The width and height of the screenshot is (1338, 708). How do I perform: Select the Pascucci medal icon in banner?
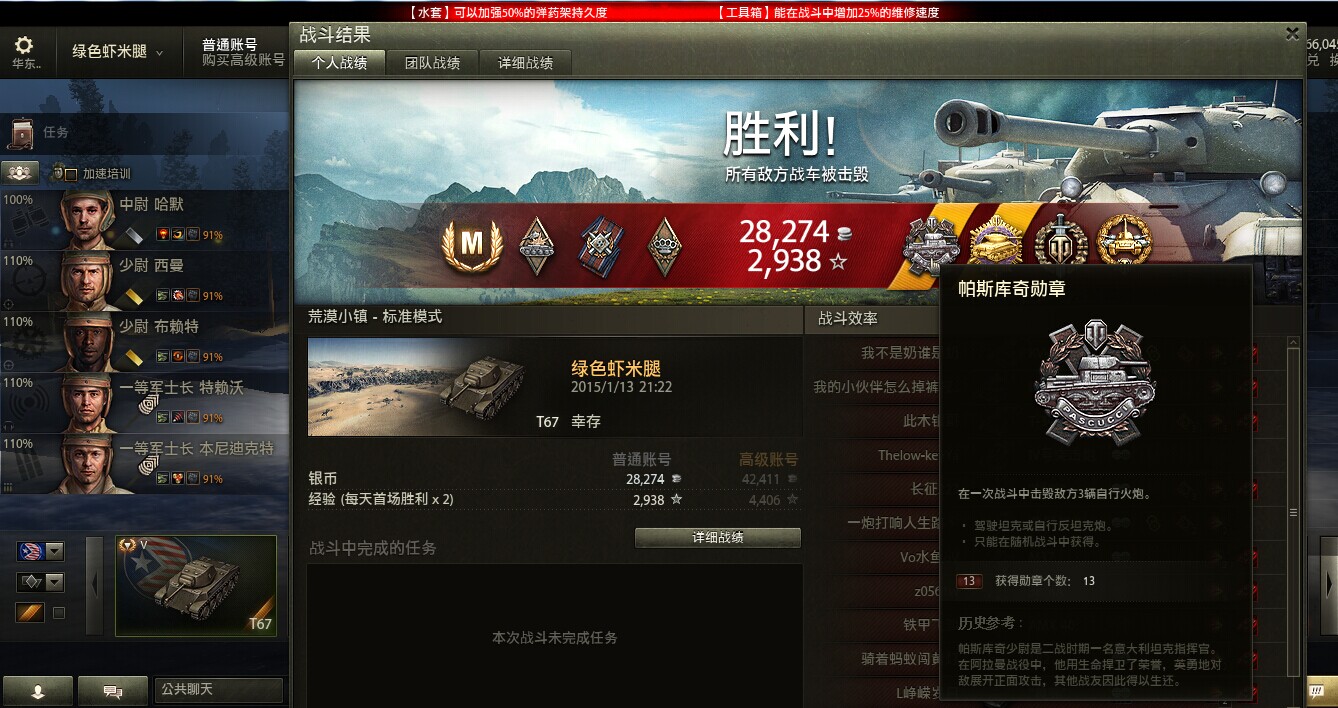[931, 245]
